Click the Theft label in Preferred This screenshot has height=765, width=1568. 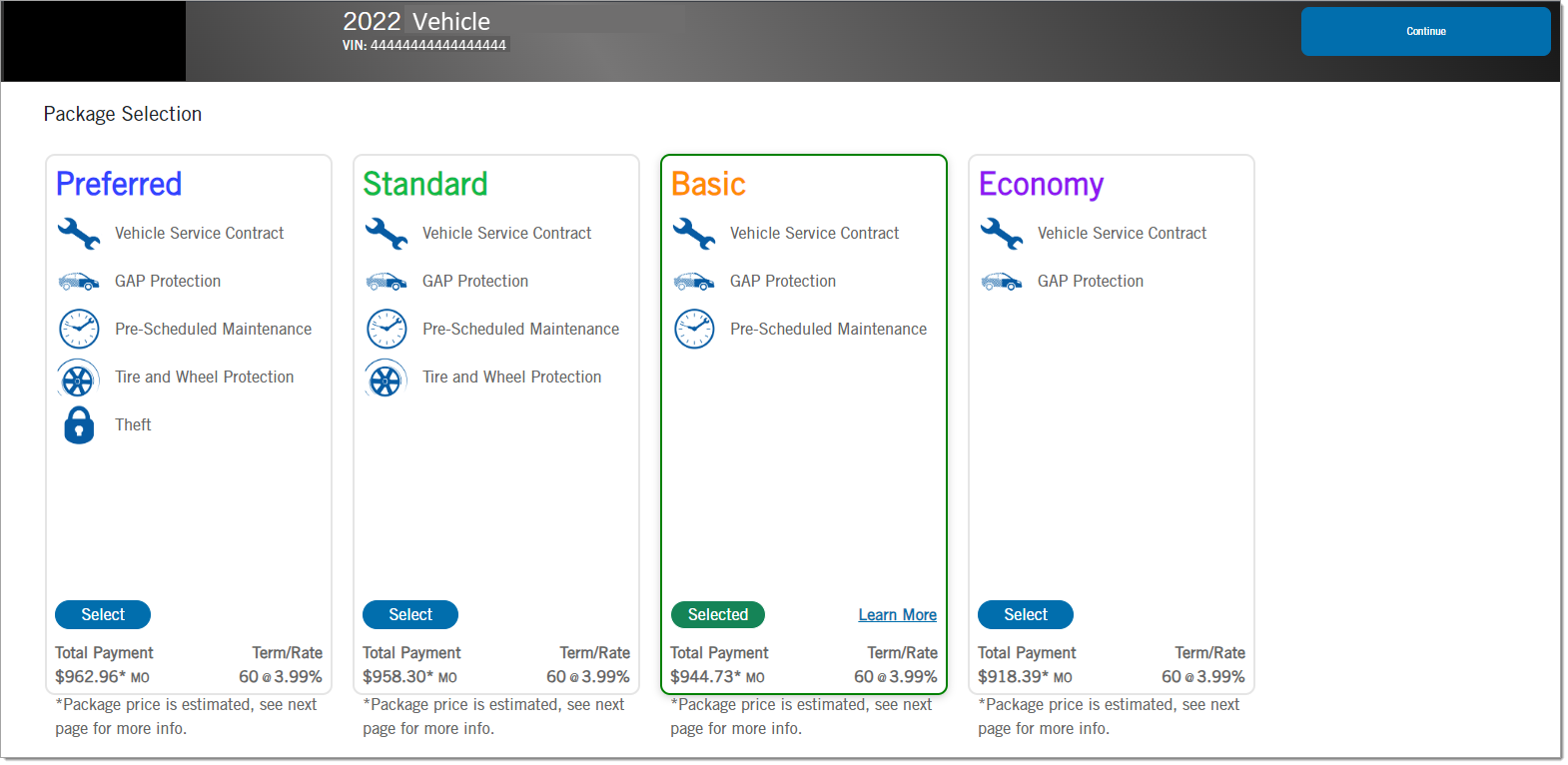click(x=133, y=424)
